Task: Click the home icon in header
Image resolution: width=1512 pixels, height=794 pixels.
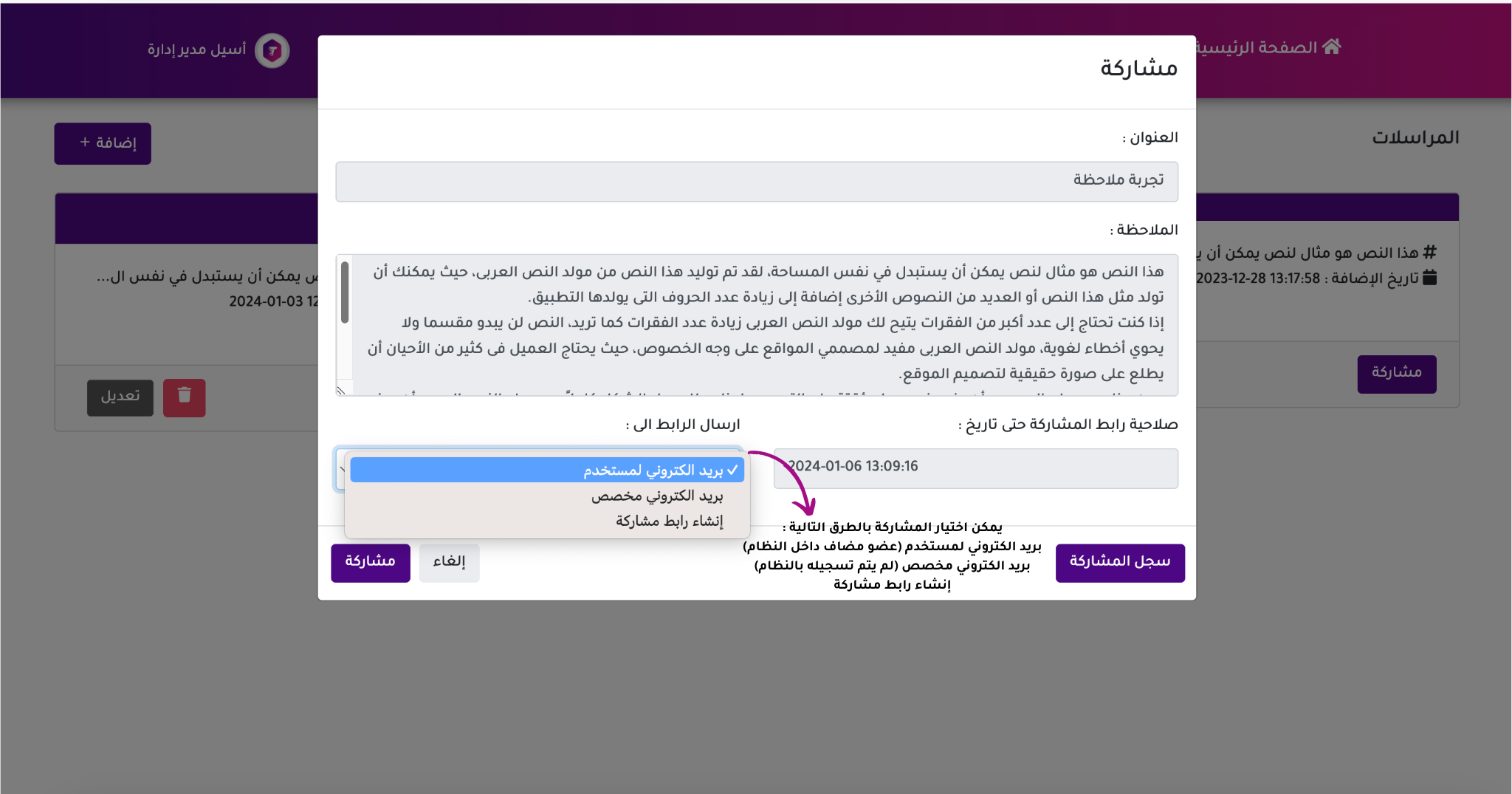Action: (x=1332, y=47)
